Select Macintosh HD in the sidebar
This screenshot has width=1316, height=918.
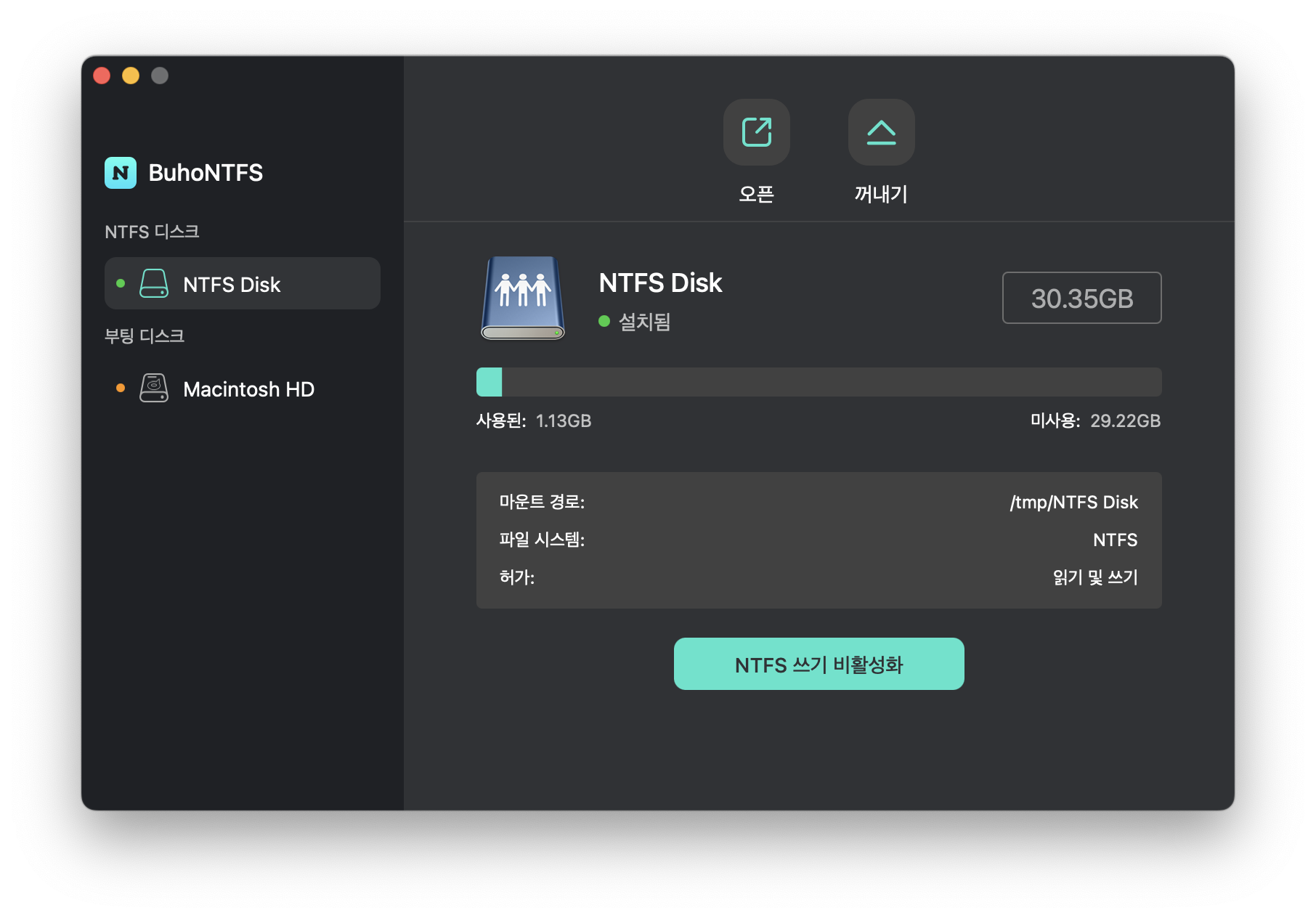pos(243,388)
